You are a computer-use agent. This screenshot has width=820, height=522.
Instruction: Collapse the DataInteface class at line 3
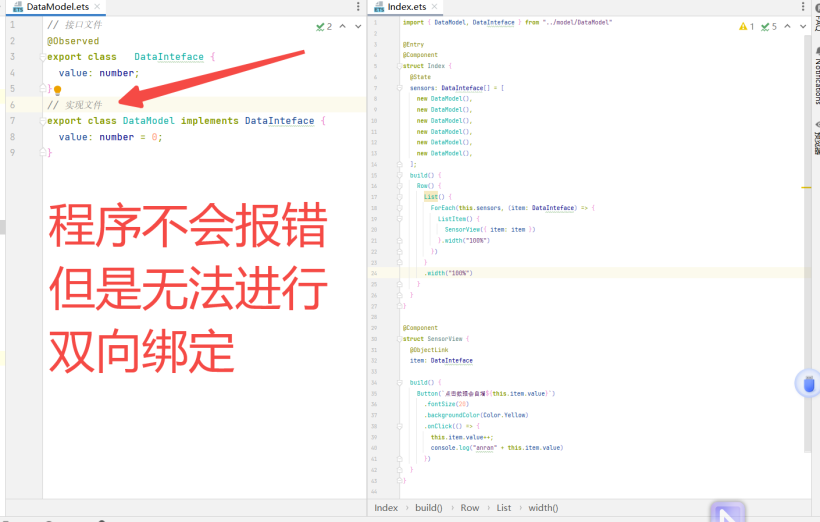pyautogui.click(x=43, y=57)
